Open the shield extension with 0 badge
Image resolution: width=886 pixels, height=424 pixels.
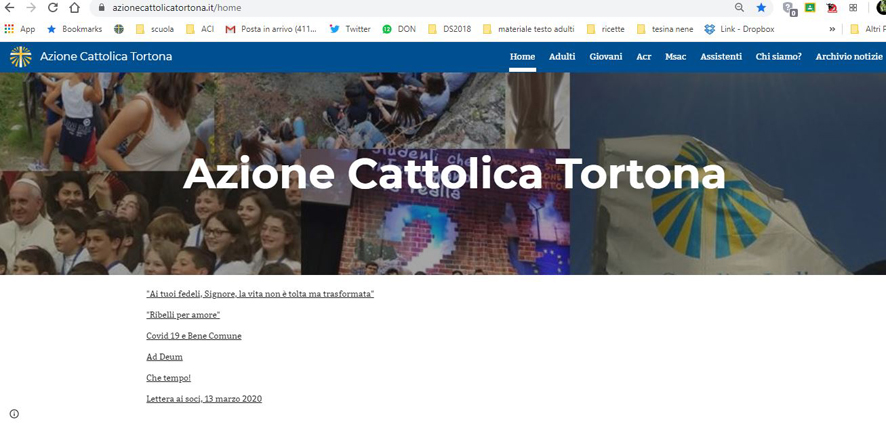pyautogui.click(x=789, y=8)
